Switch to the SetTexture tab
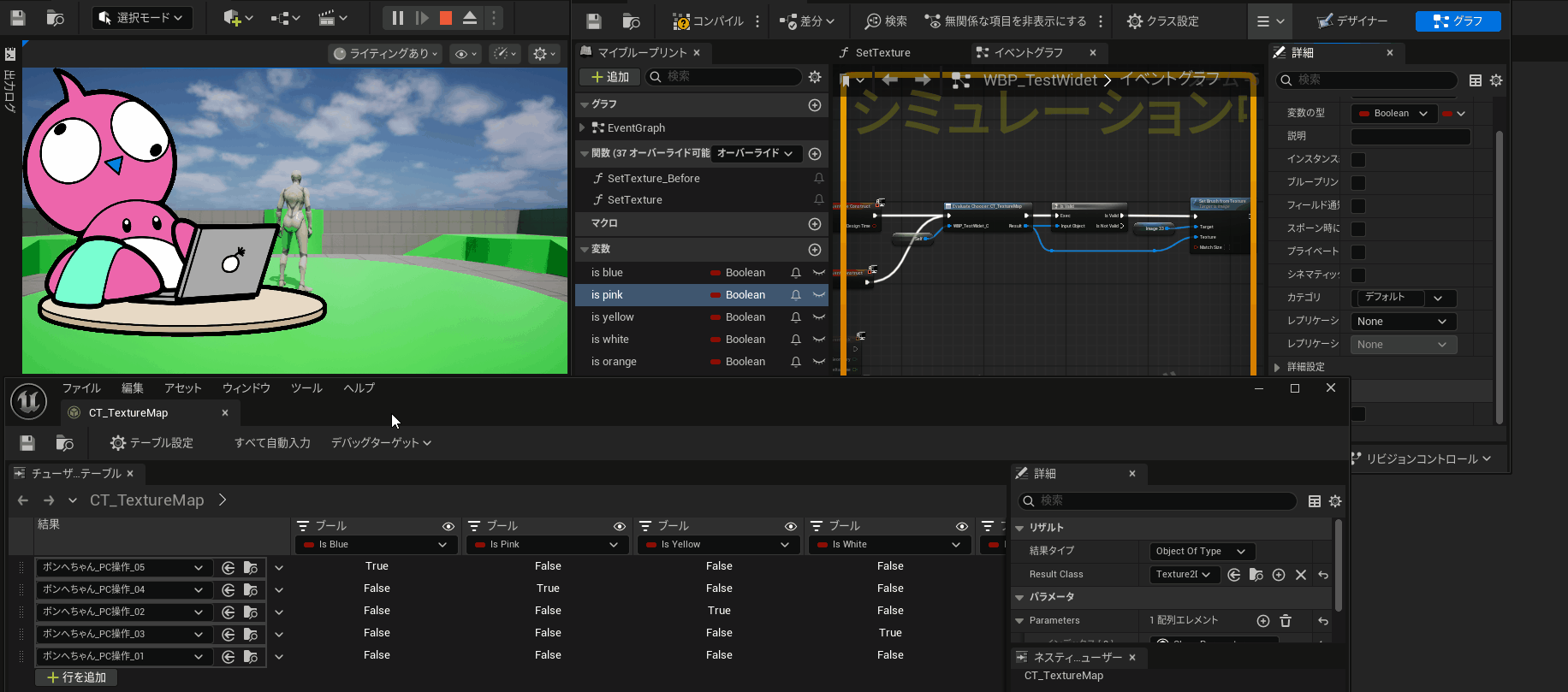 tap(882, 53)
